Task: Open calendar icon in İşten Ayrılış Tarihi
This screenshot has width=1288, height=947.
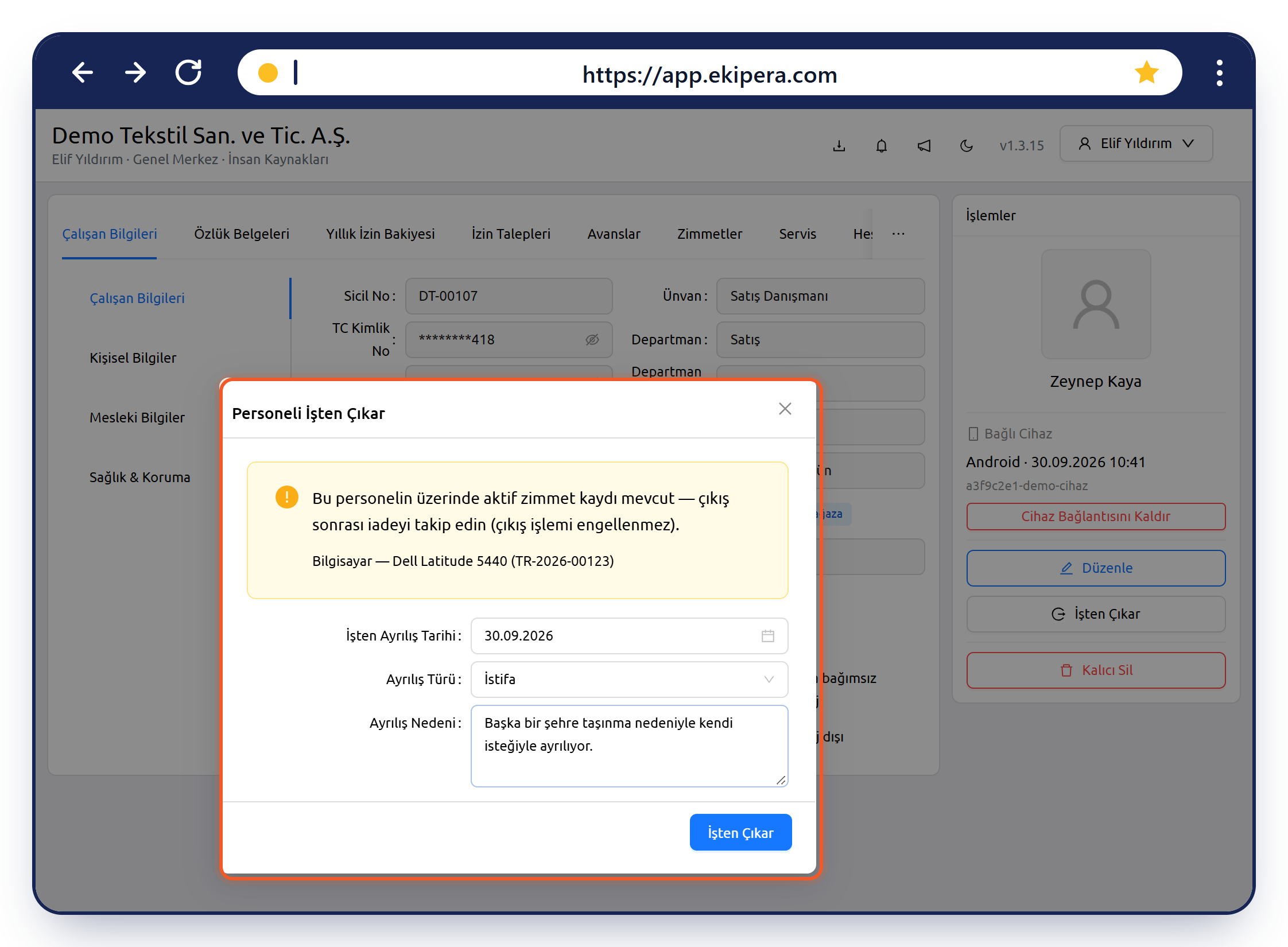Action: (x=768, y=636)
